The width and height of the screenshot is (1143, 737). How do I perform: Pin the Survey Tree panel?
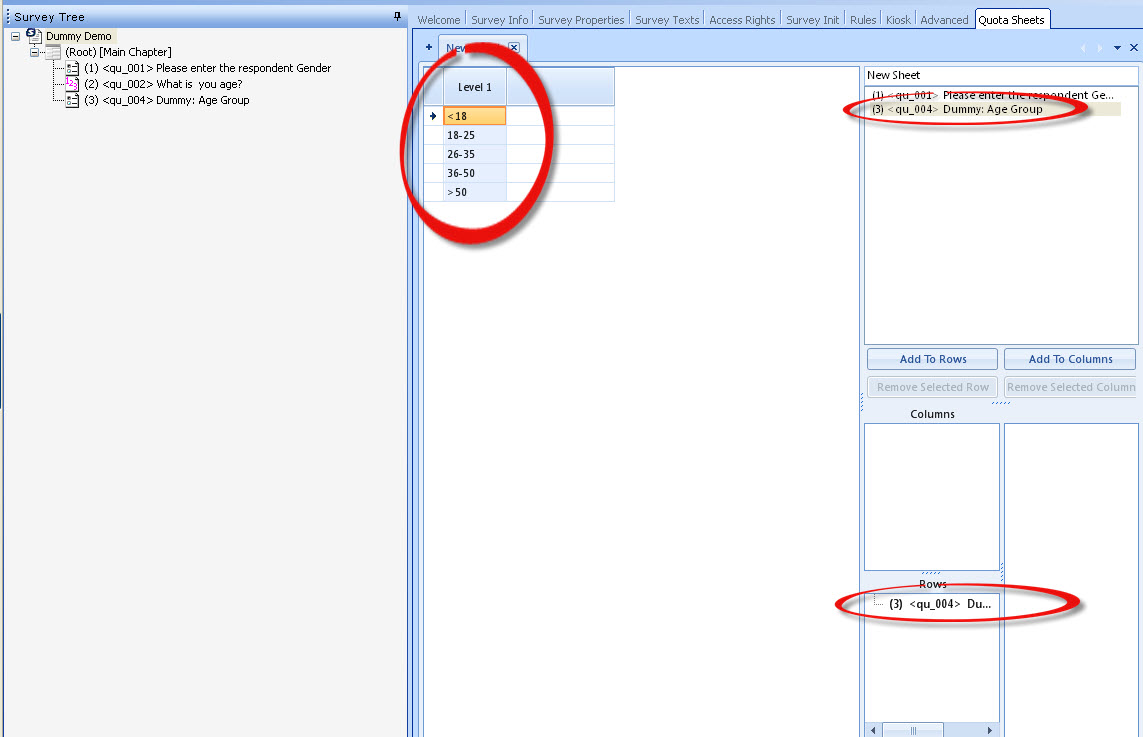tap(397, 16)
